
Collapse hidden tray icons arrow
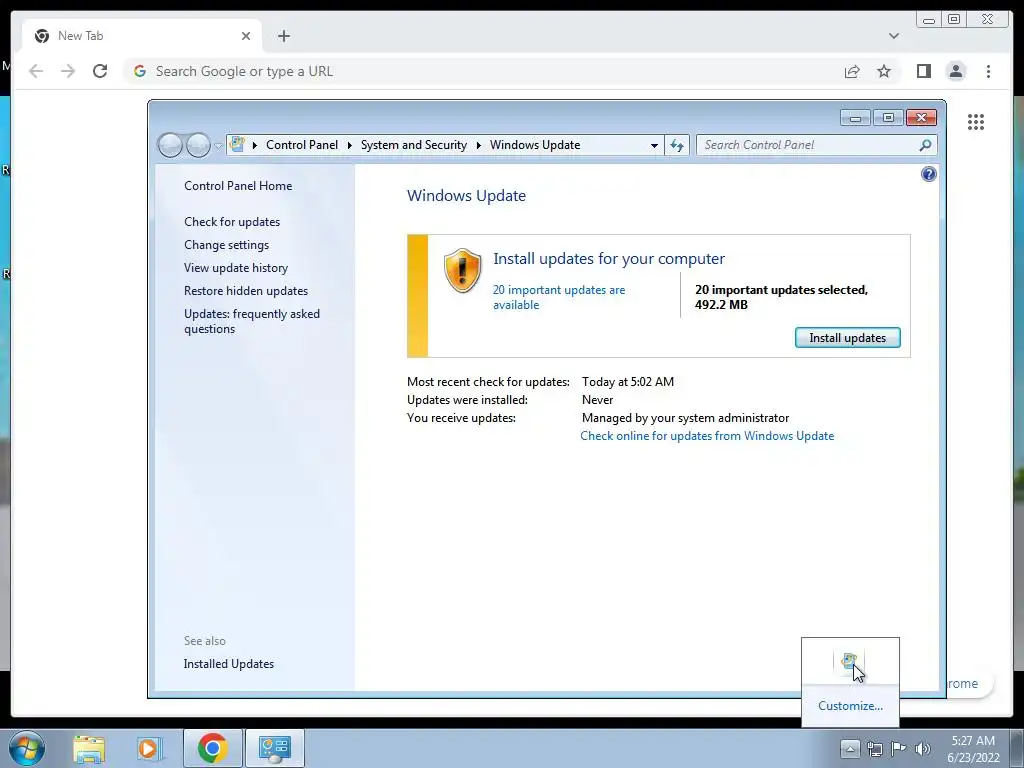pyautogui.click(x=850, y=748)
